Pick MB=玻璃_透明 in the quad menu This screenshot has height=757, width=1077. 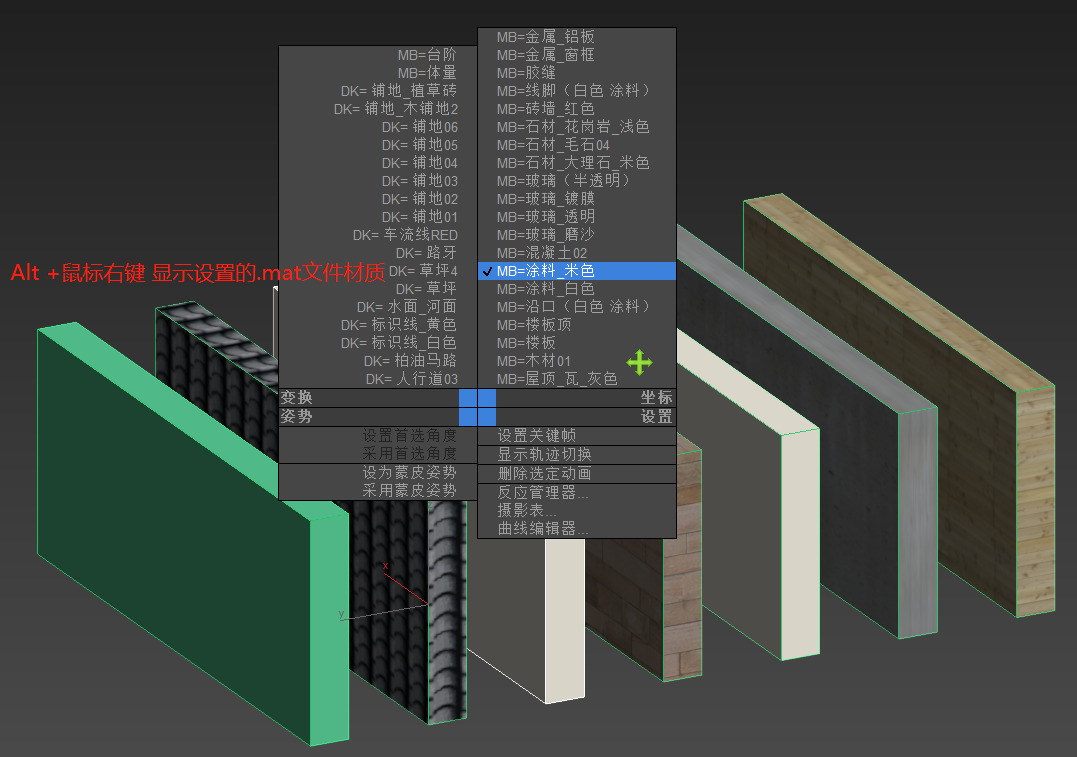click(545, 216)
